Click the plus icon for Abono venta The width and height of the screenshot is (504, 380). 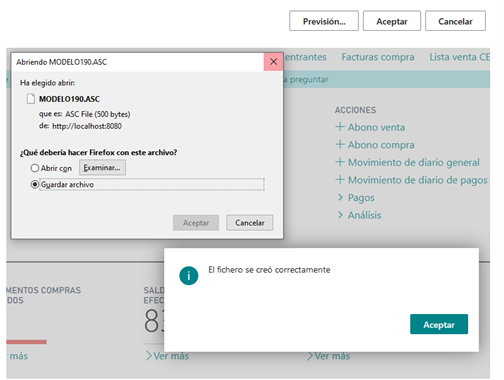click(x=340, y=127)
